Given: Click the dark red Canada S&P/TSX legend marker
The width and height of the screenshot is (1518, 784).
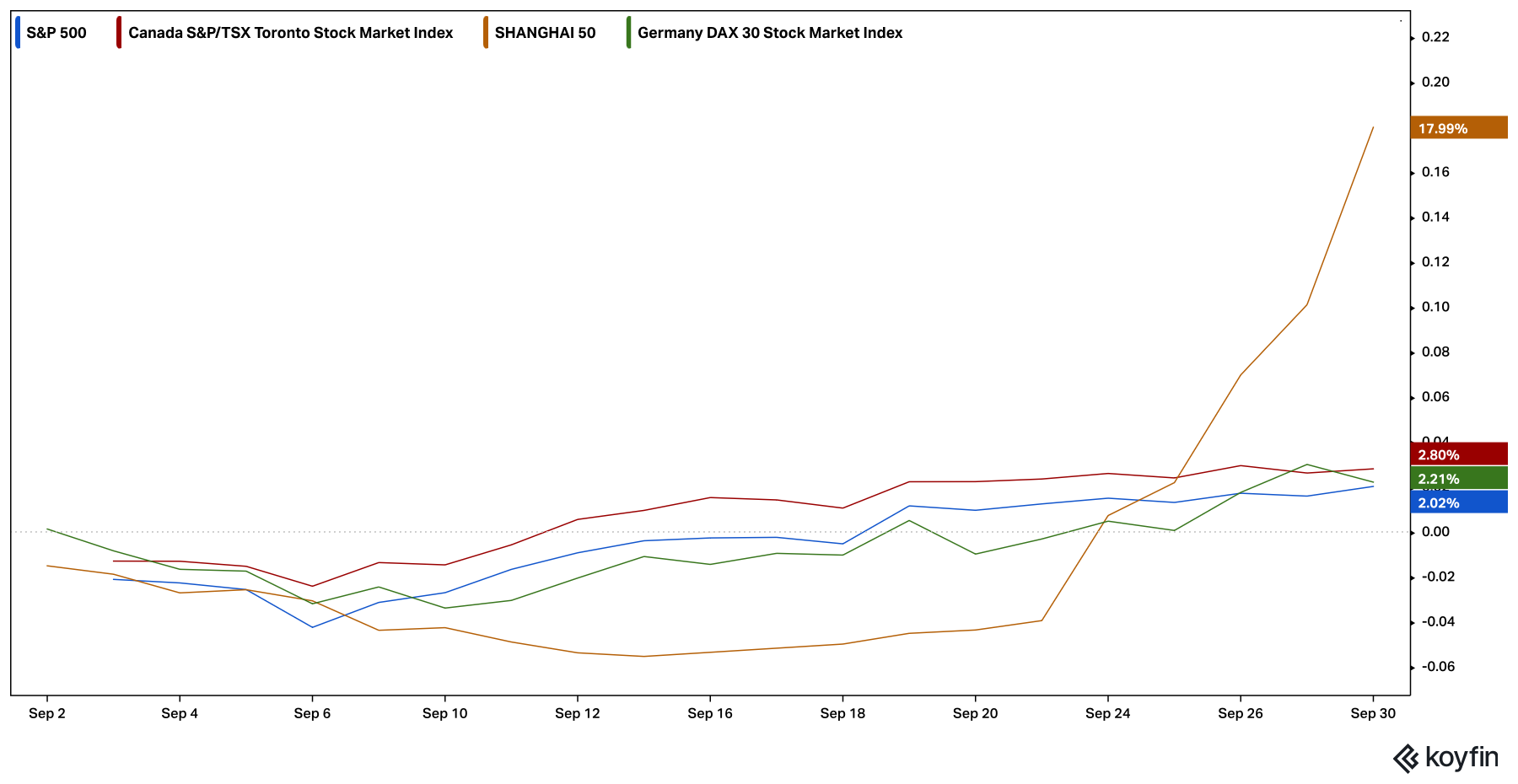Looking at the screenshot, I should pyautogui.click(x=119, y=33).
